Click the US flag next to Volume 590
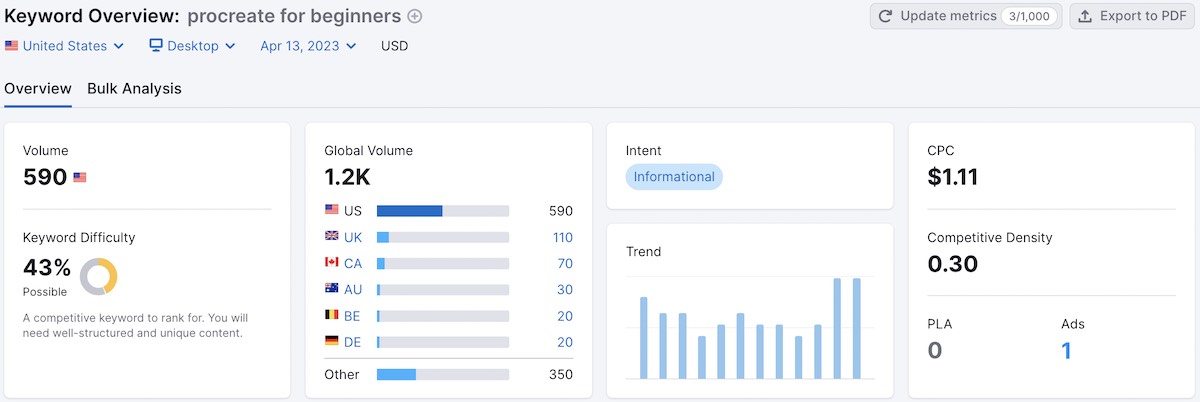 click(80, 177)
